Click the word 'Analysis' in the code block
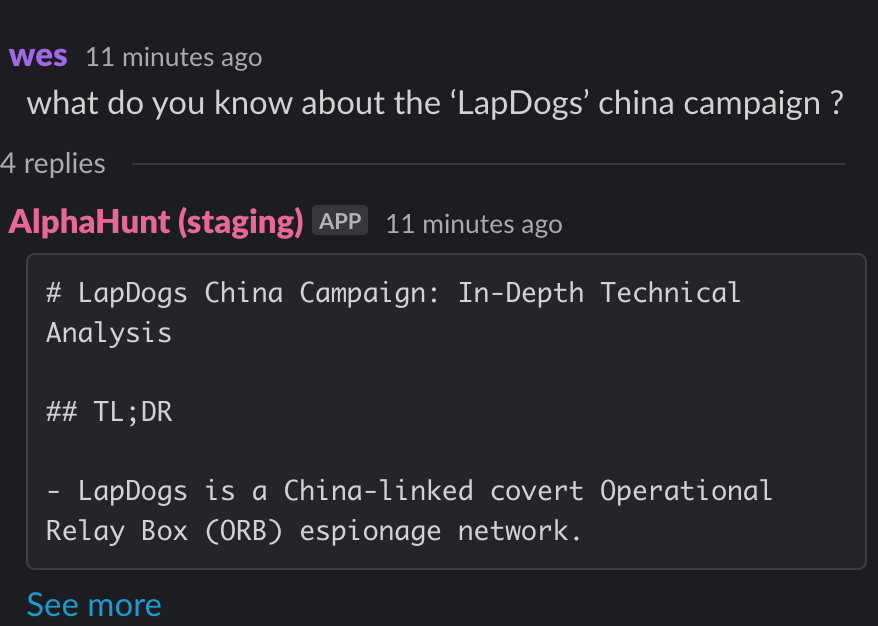The width and height of the screenshot is (878, 626). tap(109, 333)
